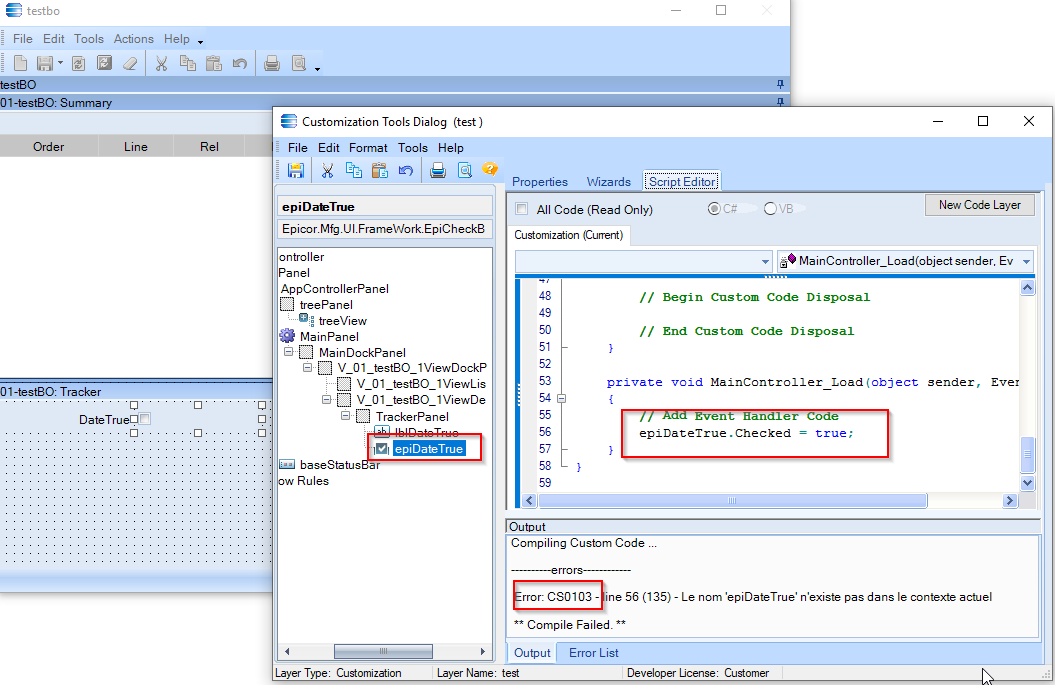Select the MainPanel tree item
Viewport: 1055px width, 685px height.
click(x=329, y=336)
